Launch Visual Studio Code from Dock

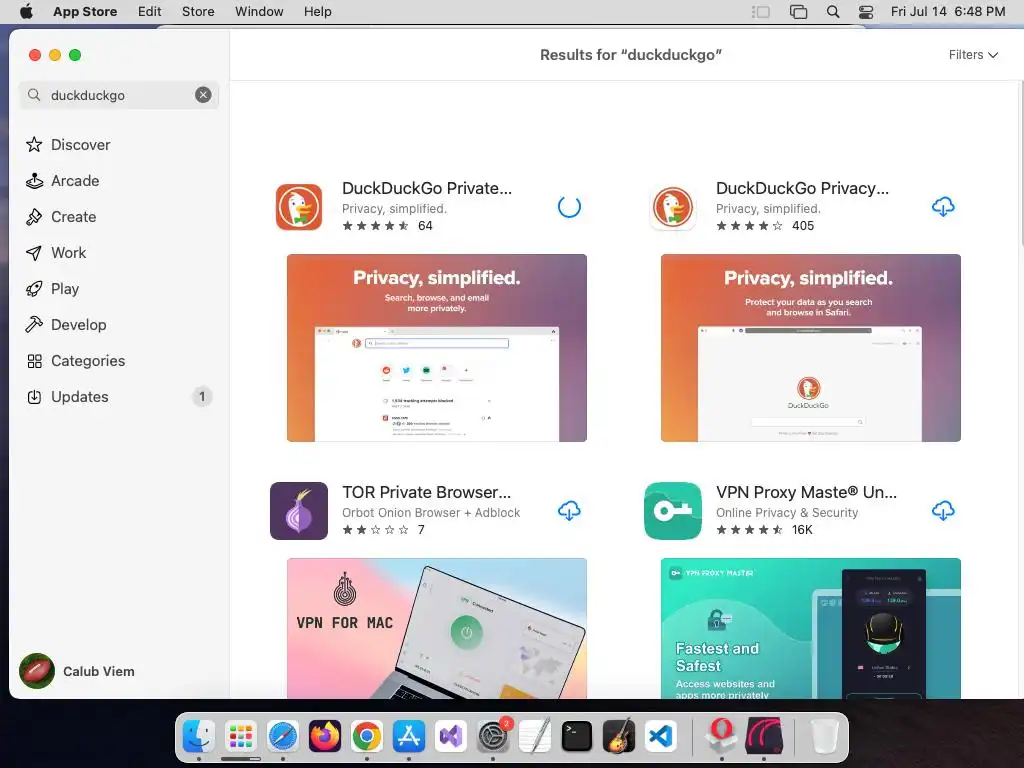pyautogui.click(x=661, y=737)
